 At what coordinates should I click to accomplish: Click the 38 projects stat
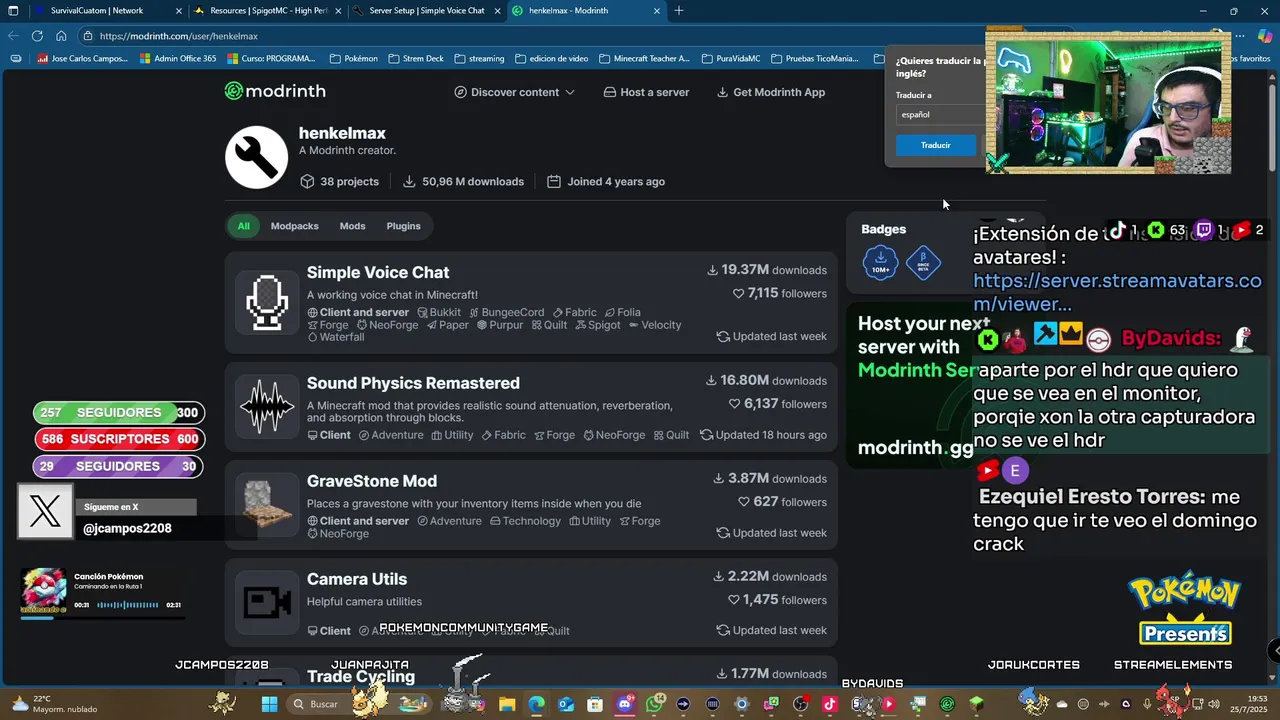339,182
